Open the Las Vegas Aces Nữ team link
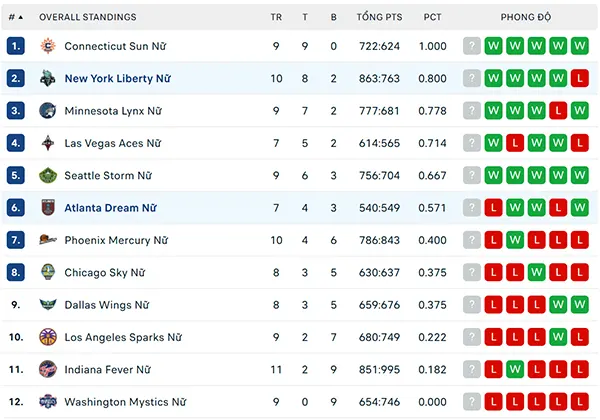Image resolution: width=600 pixels, height=420 pixels. (112, 143)
